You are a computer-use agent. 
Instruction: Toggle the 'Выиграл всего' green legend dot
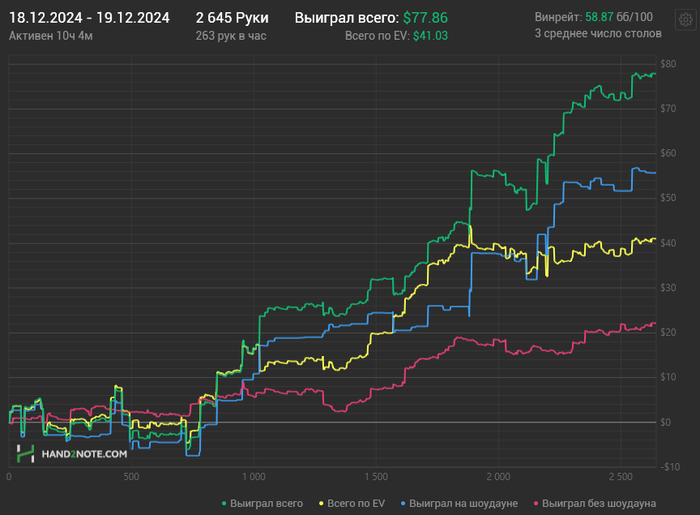point(224,503)
